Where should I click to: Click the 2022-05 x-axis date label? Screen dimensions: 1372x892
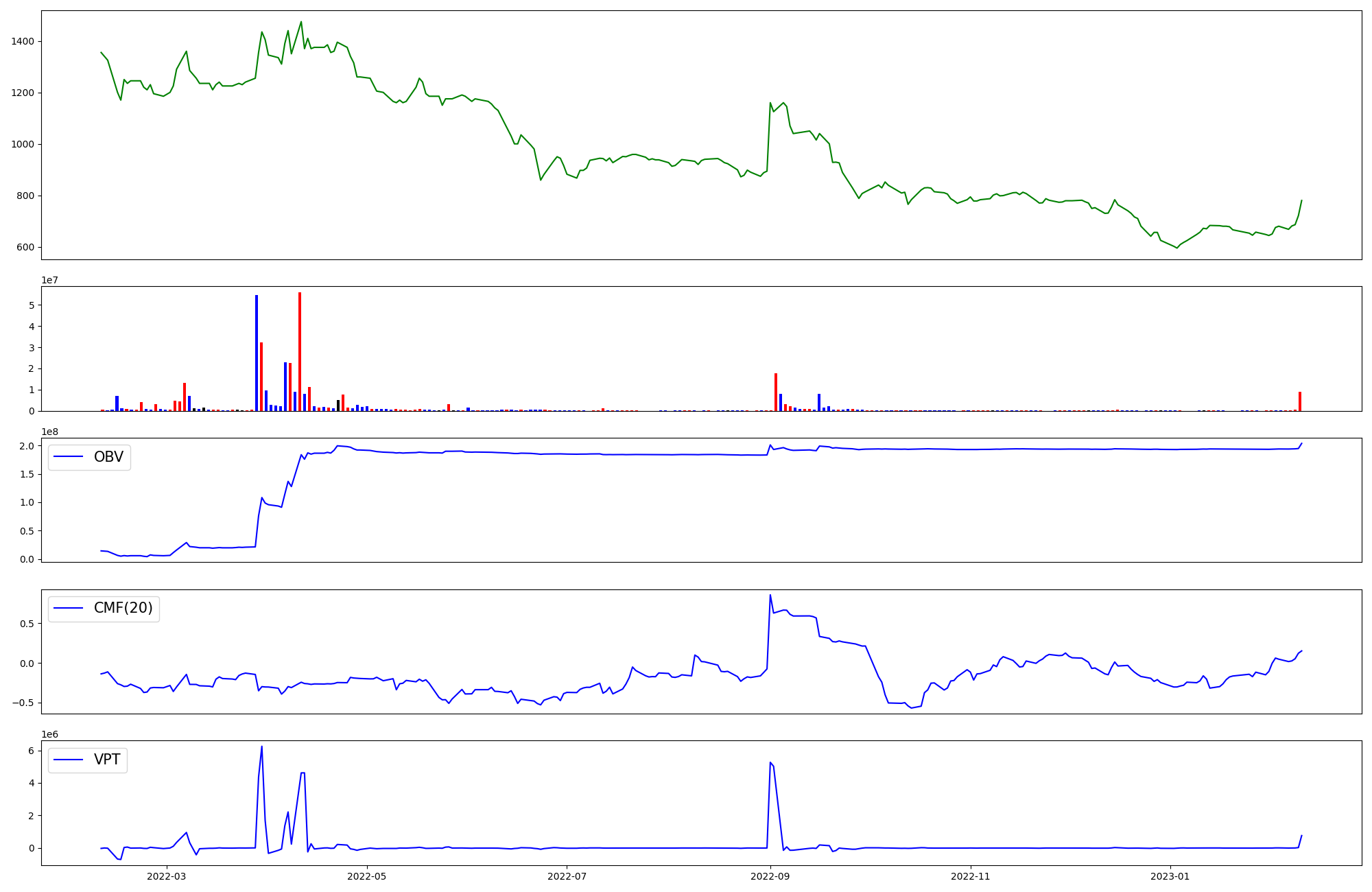(367, 876)
